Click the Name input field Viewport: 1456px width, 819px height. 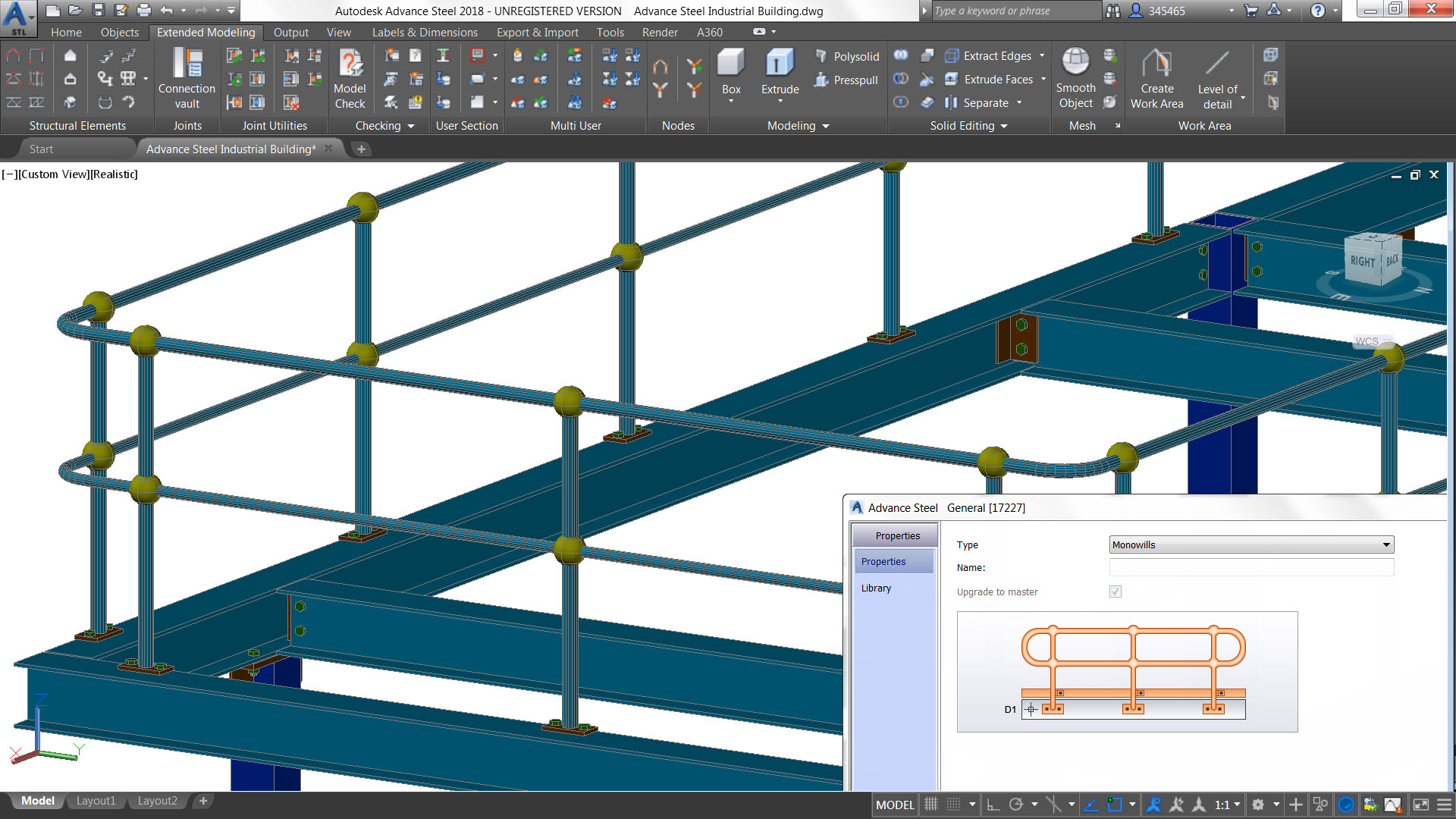click(1250, 567)
